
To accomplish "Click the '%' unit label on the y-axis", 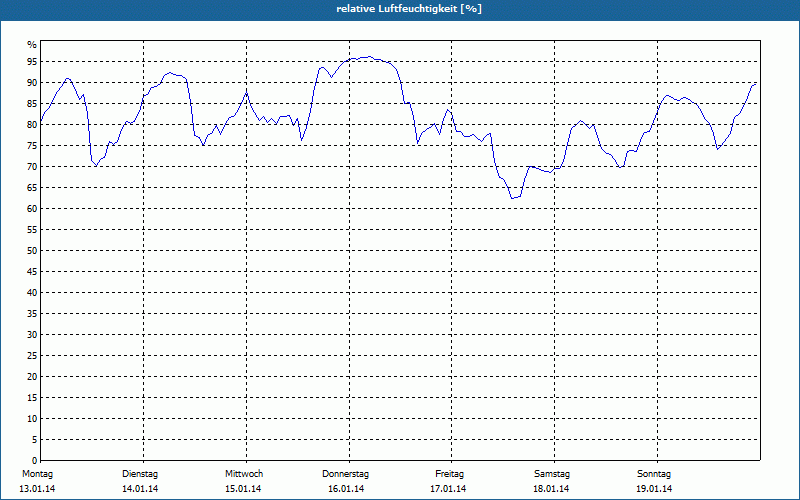I will coord(32,45).
